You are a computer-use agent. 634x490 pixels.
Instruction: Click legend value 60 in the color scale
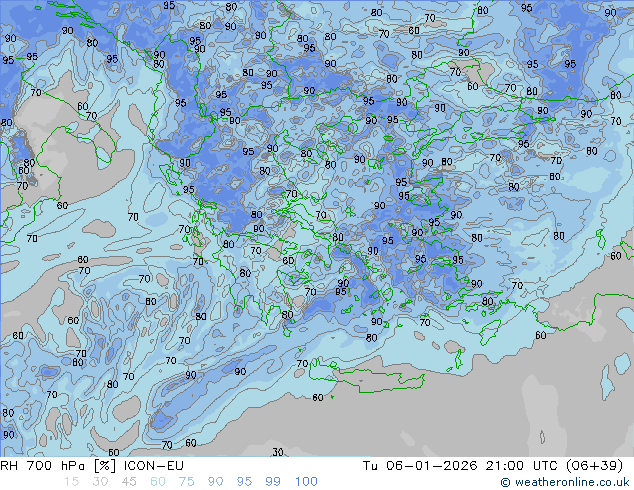[158, 482]
